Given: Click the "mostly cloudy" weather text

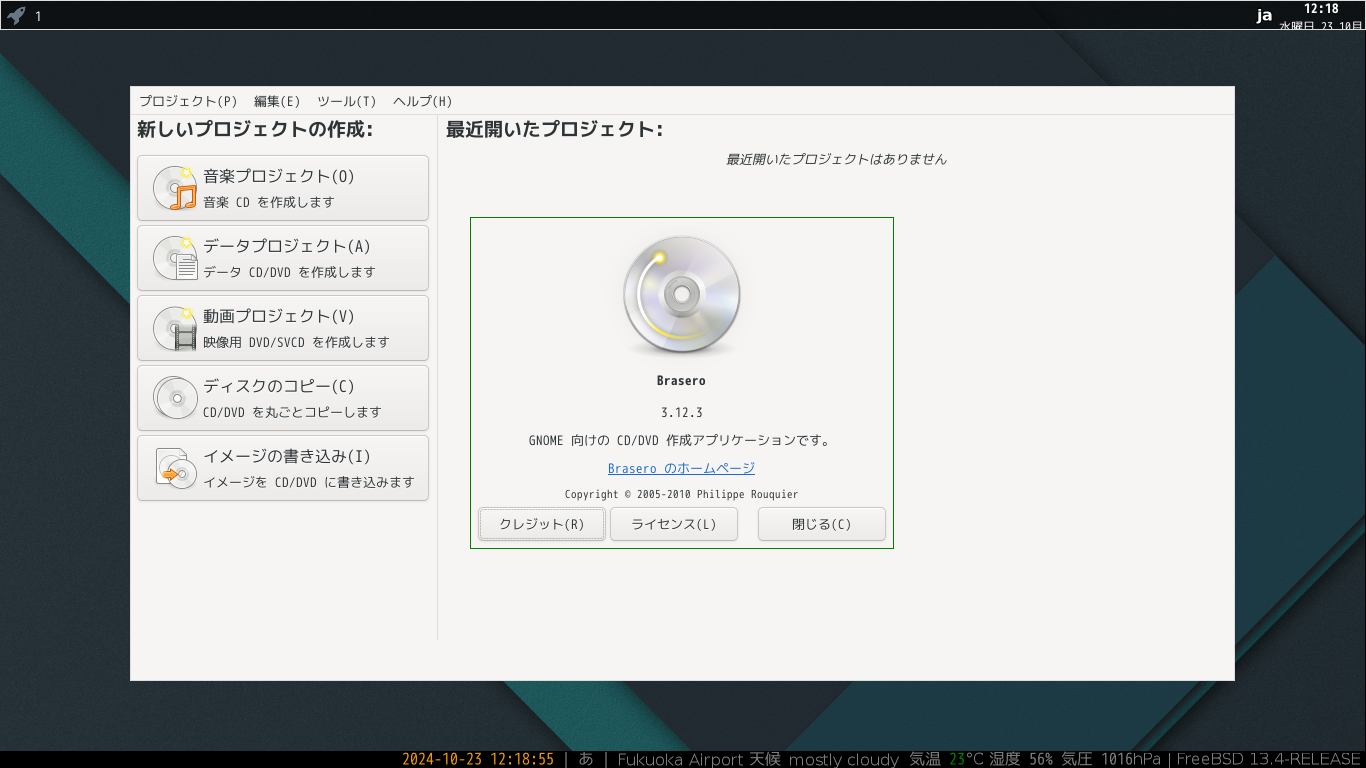Looking at the screenshot, I should [x=844, y=759].
